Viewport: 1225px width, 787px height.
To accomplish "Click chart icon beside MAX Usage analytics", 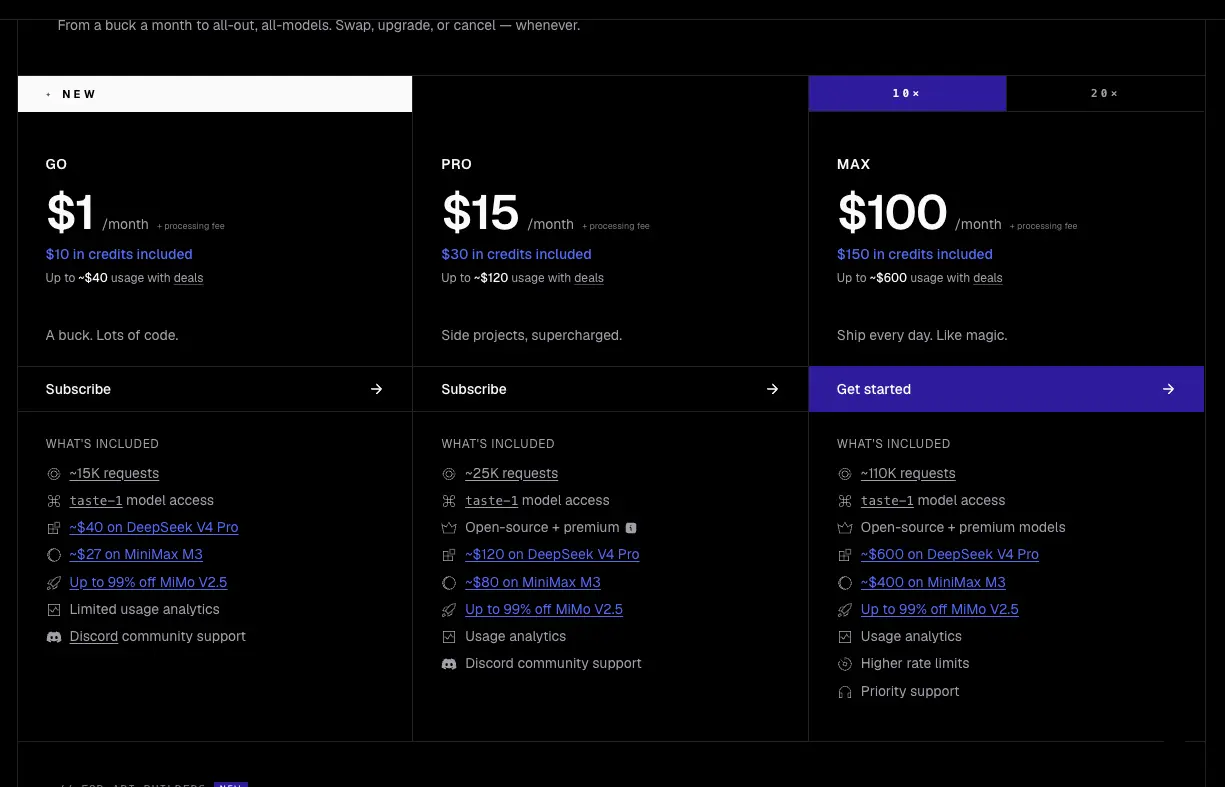I will 845,636.
